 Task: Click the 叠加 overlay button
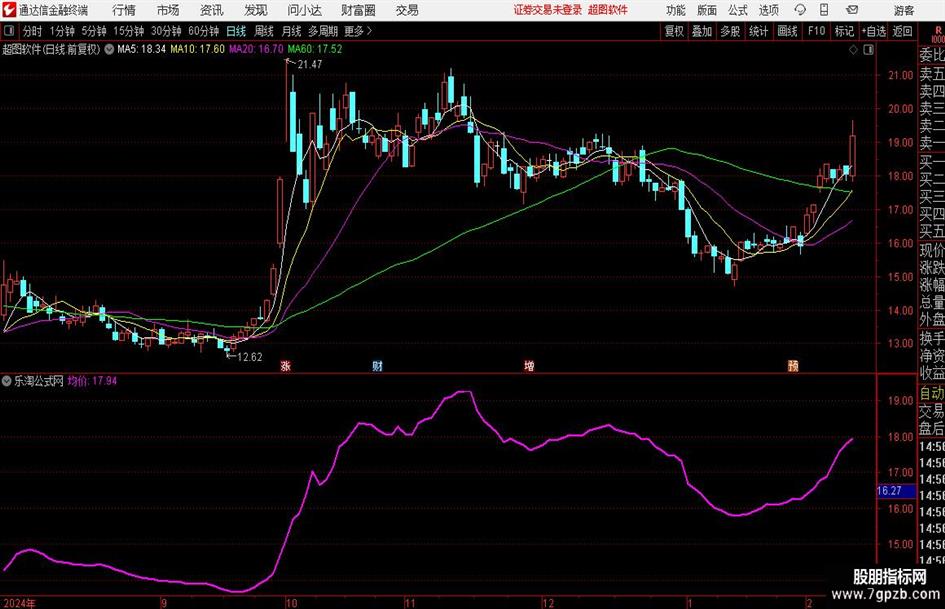(702, 31)
